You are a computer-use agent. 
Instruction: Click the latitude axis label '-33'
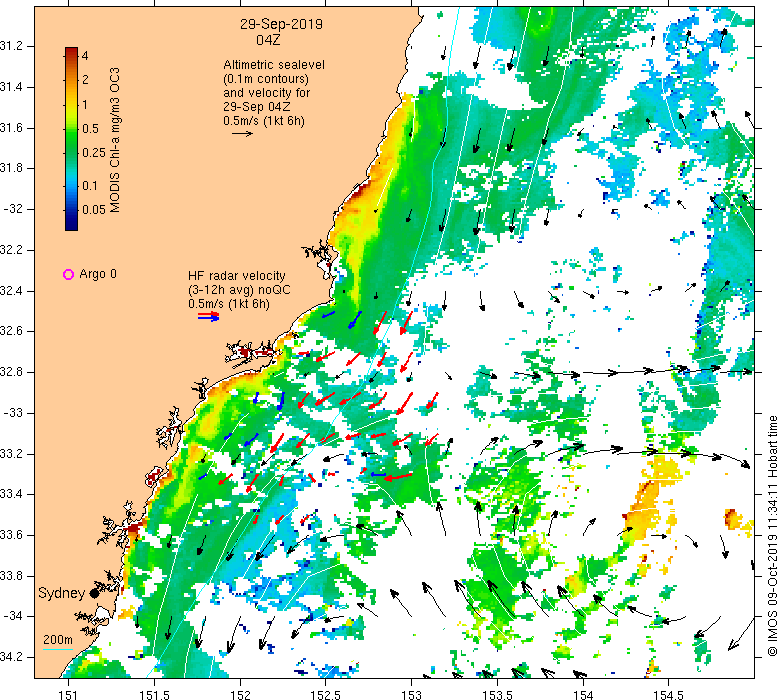click(11, 413)
